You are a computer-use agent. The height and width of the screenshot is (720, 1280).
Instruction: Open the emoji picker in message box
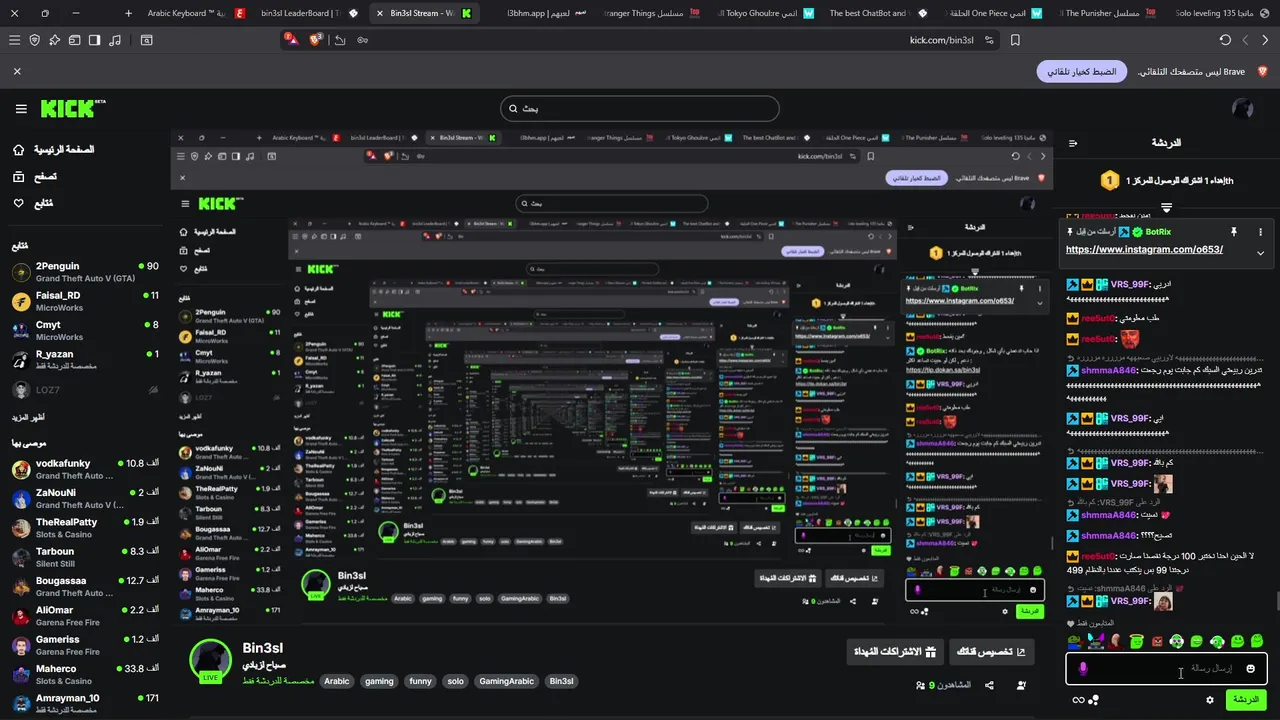[1250, 668]
